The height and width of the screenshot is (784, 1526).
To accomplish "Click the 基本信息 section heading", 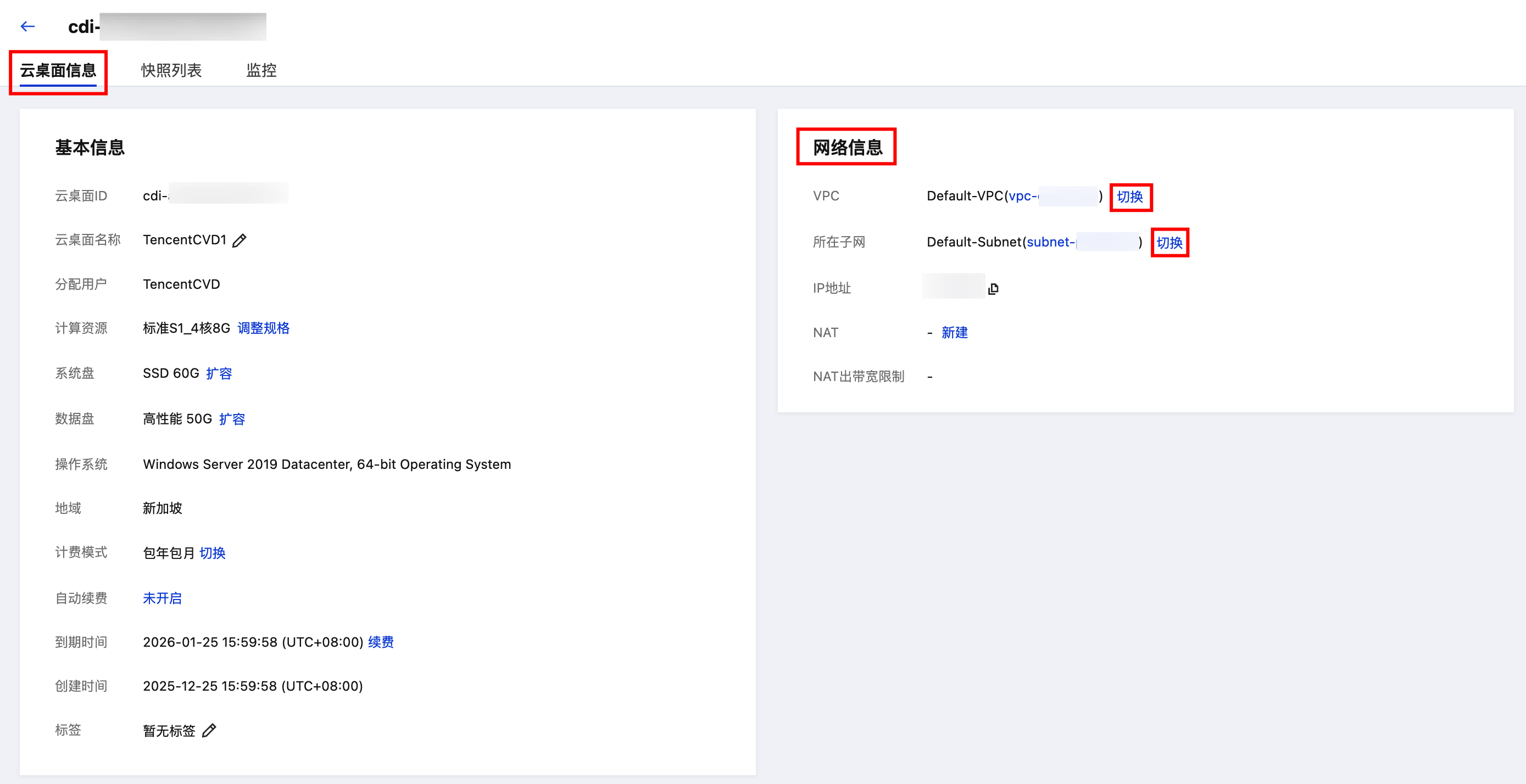I will pos(90,148).
